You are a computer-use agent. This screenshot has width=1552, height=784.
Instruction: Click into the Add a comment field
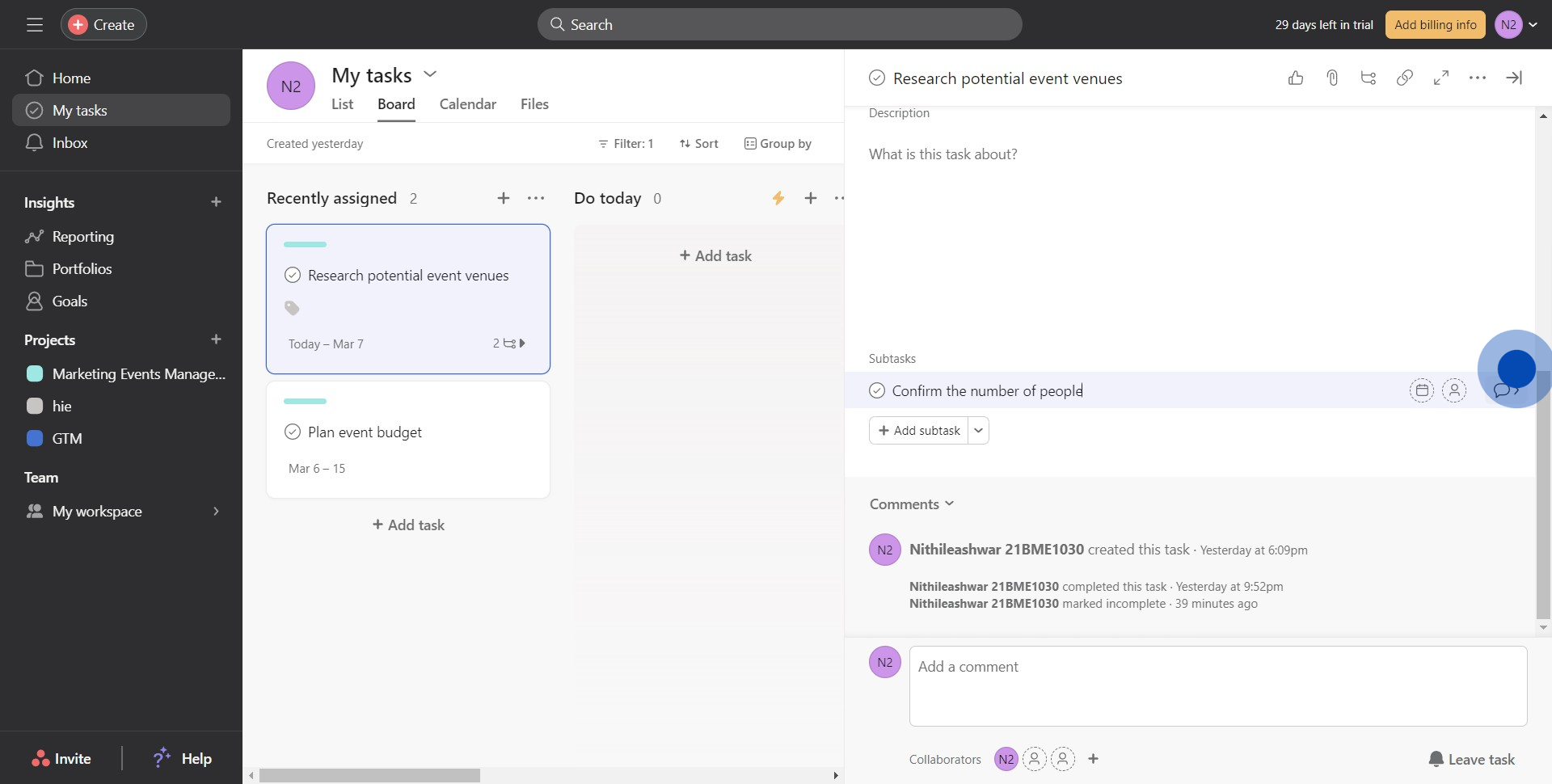tap(1217, 685)
